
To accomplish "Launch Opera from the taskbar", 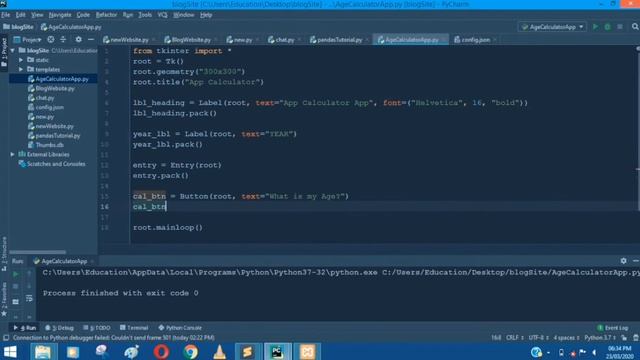I will (x=161, y=352).
